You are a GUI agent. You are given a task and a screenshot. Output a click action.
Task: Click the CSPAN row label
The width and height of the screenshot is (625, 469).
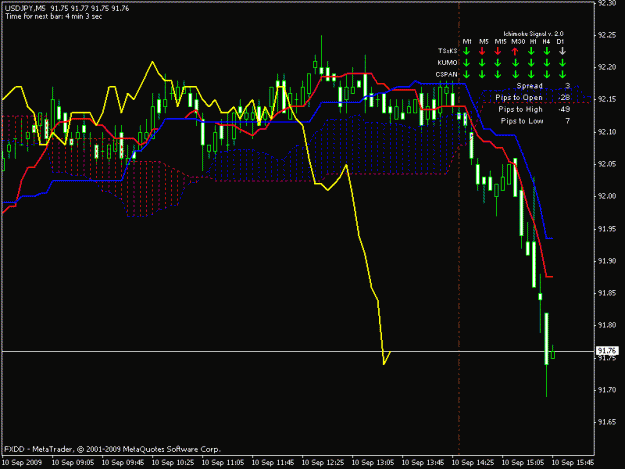[446, 74]
